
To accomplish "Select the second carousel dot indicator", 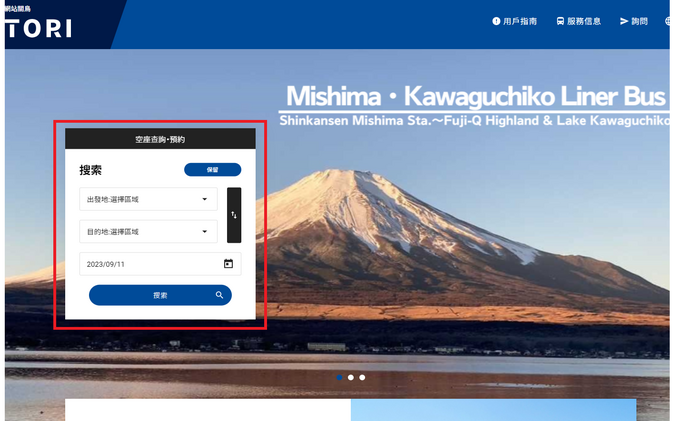I will click(350, 377).
